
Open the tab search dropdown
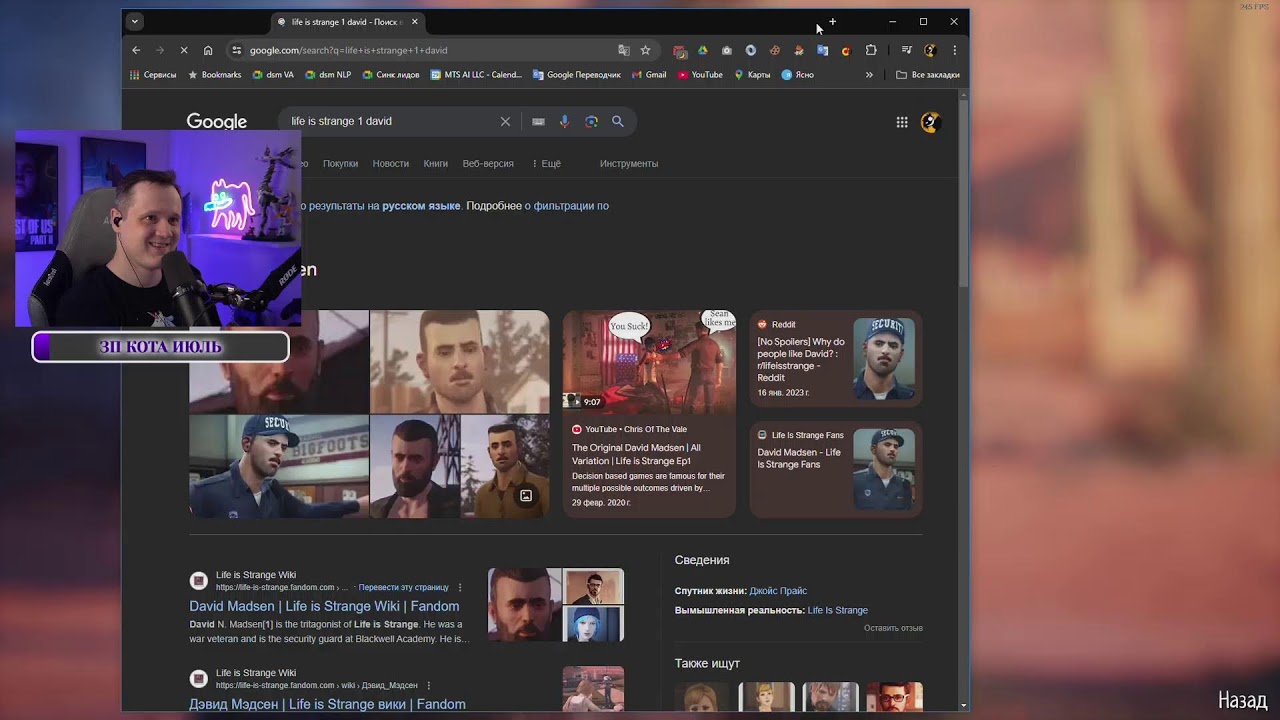pos(135,21)
